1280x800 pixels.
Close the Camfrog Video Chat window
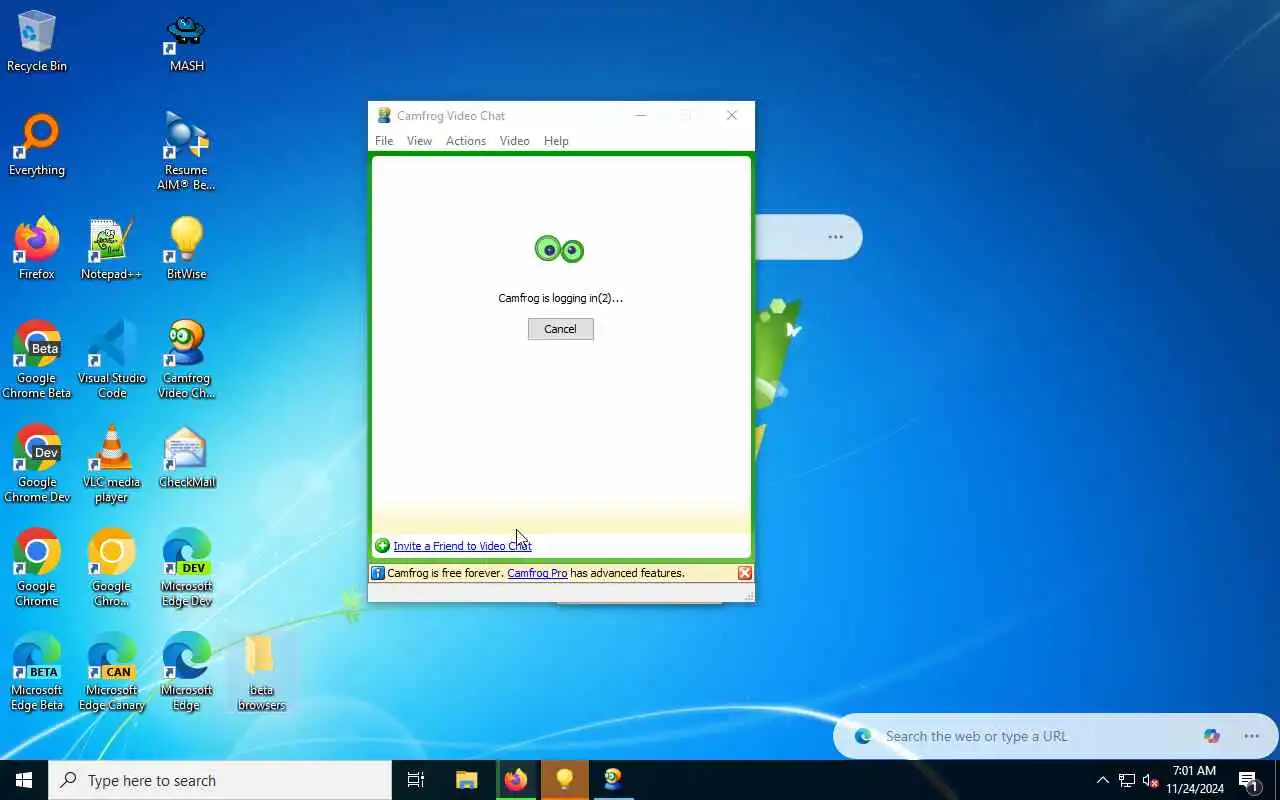point(732,116)
